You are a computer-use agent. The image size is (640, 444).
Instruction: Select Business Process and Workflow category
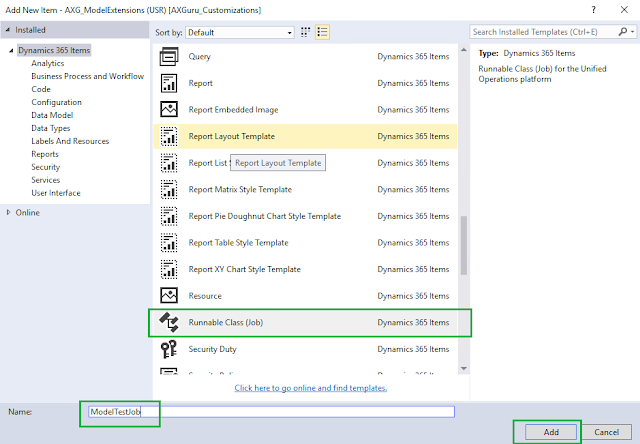pyautogui.click(x=88, y=76)
